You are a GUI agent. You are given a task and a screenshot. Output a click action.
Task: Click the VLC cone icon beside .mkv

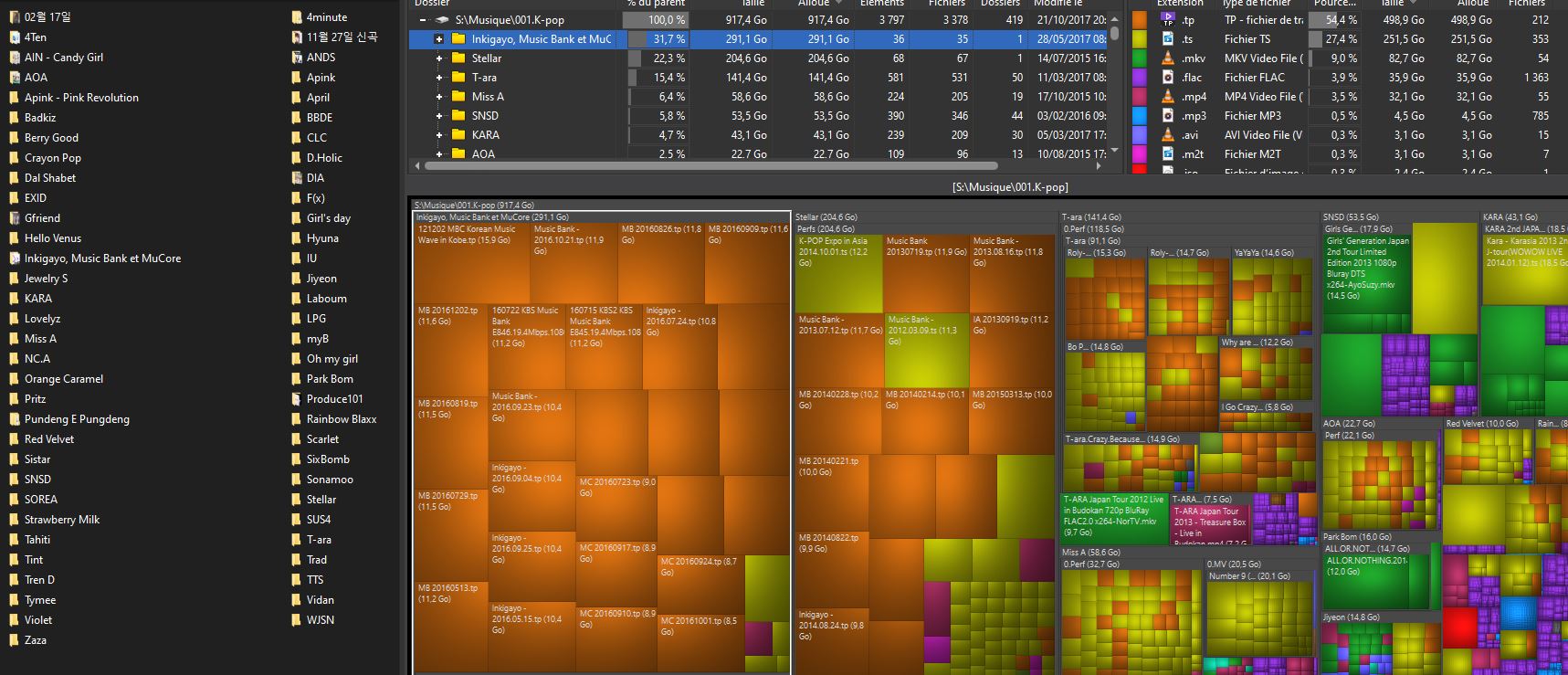(1167, 58)
